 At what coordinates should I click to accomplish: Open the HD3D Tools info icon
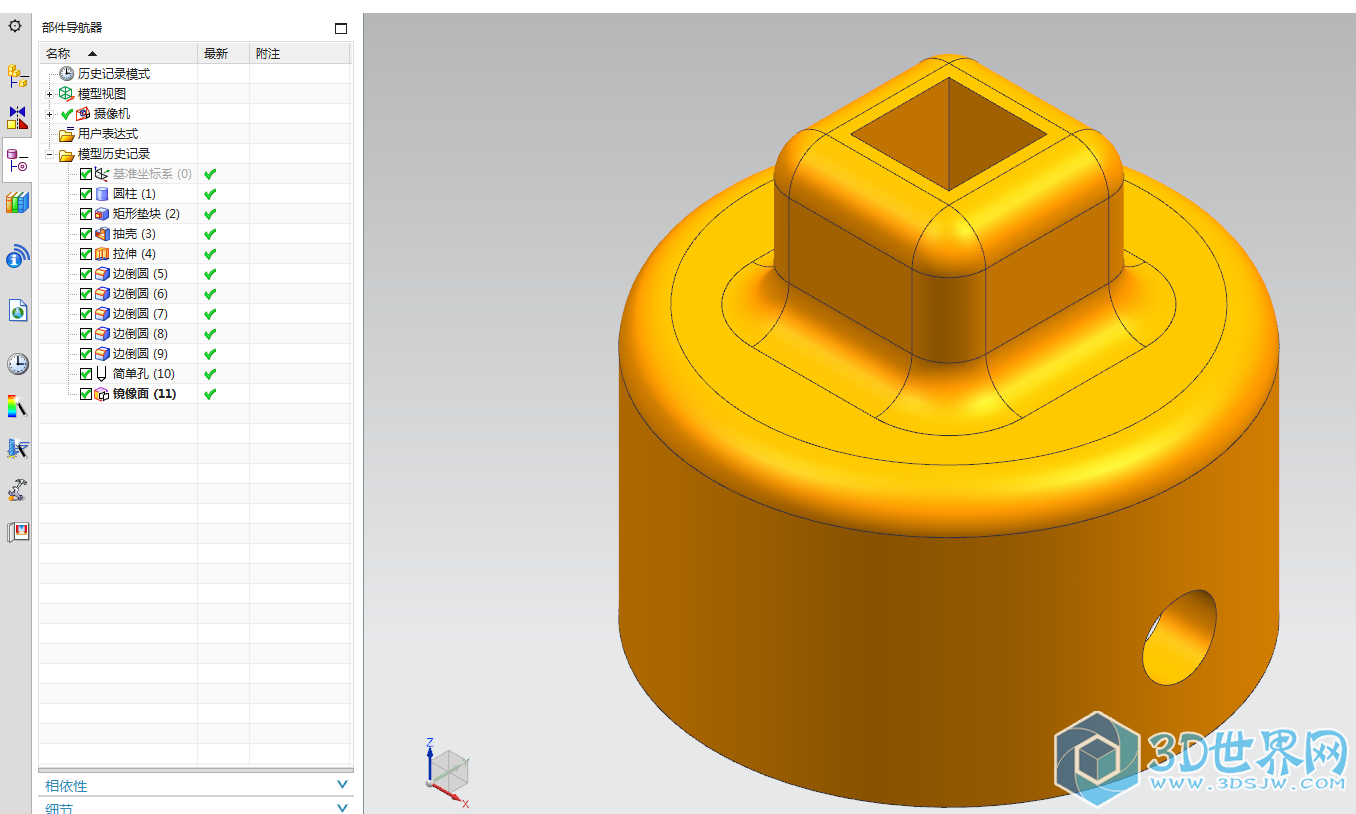coord(17,258)
